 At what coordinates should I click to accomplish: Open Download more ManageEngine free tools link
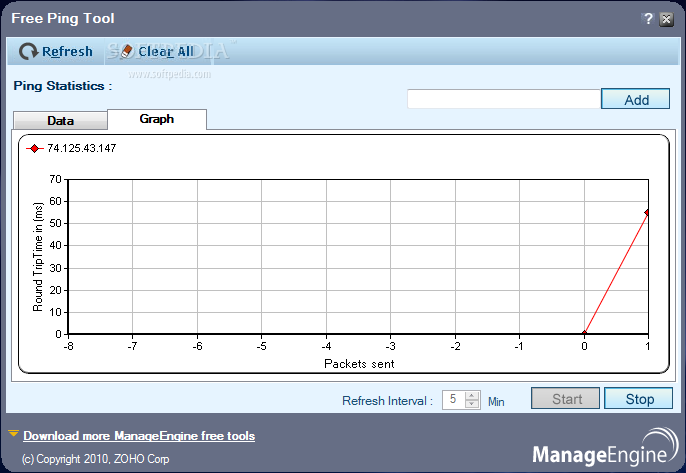pyautogui.click(x=139, y=436)
